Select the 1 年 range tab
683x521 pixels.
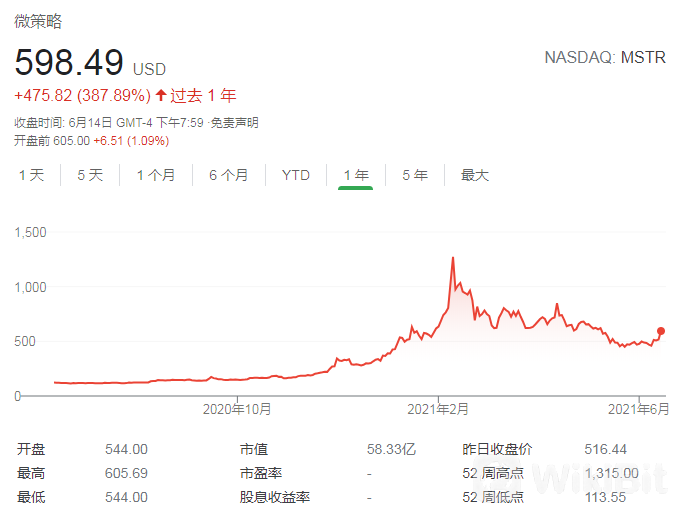click(356, 175)
